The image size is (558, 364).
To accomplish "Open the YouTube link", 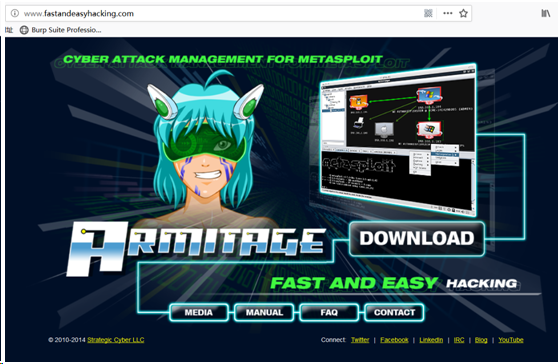I will click(511, 340).
